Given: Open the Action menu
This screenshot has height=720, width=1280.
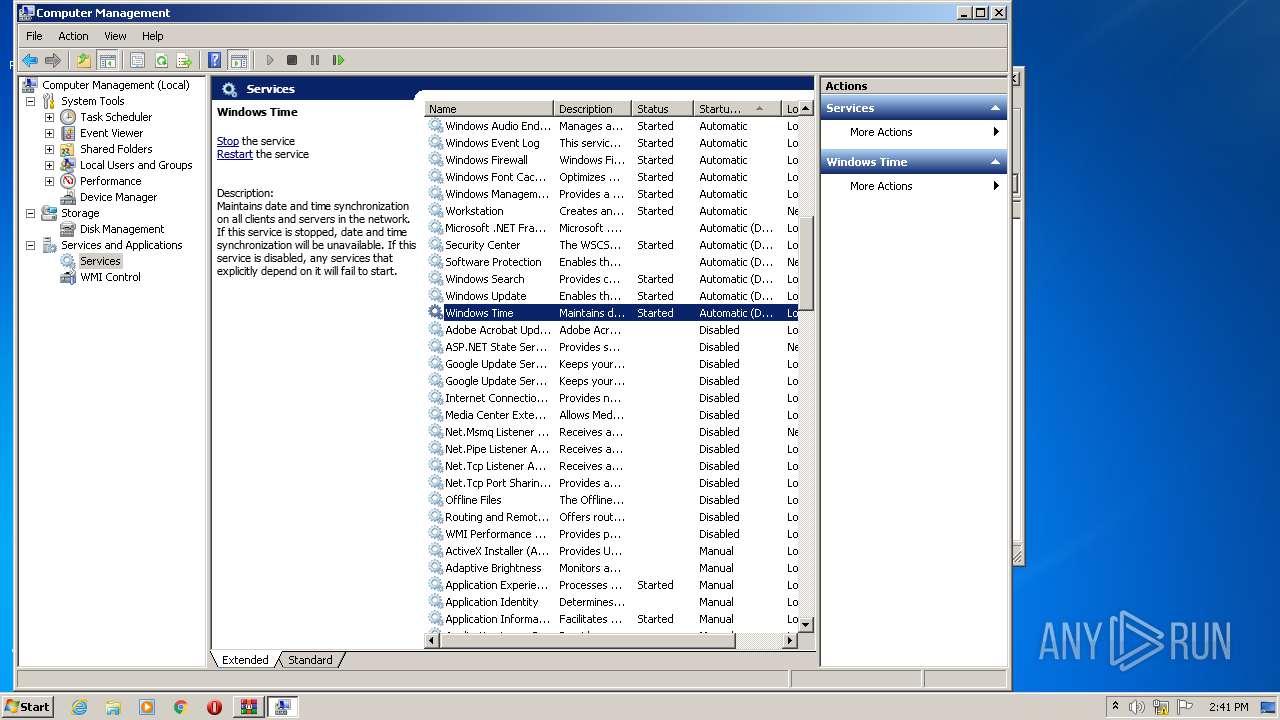Looking at the screenshot, I should (73, 36).
